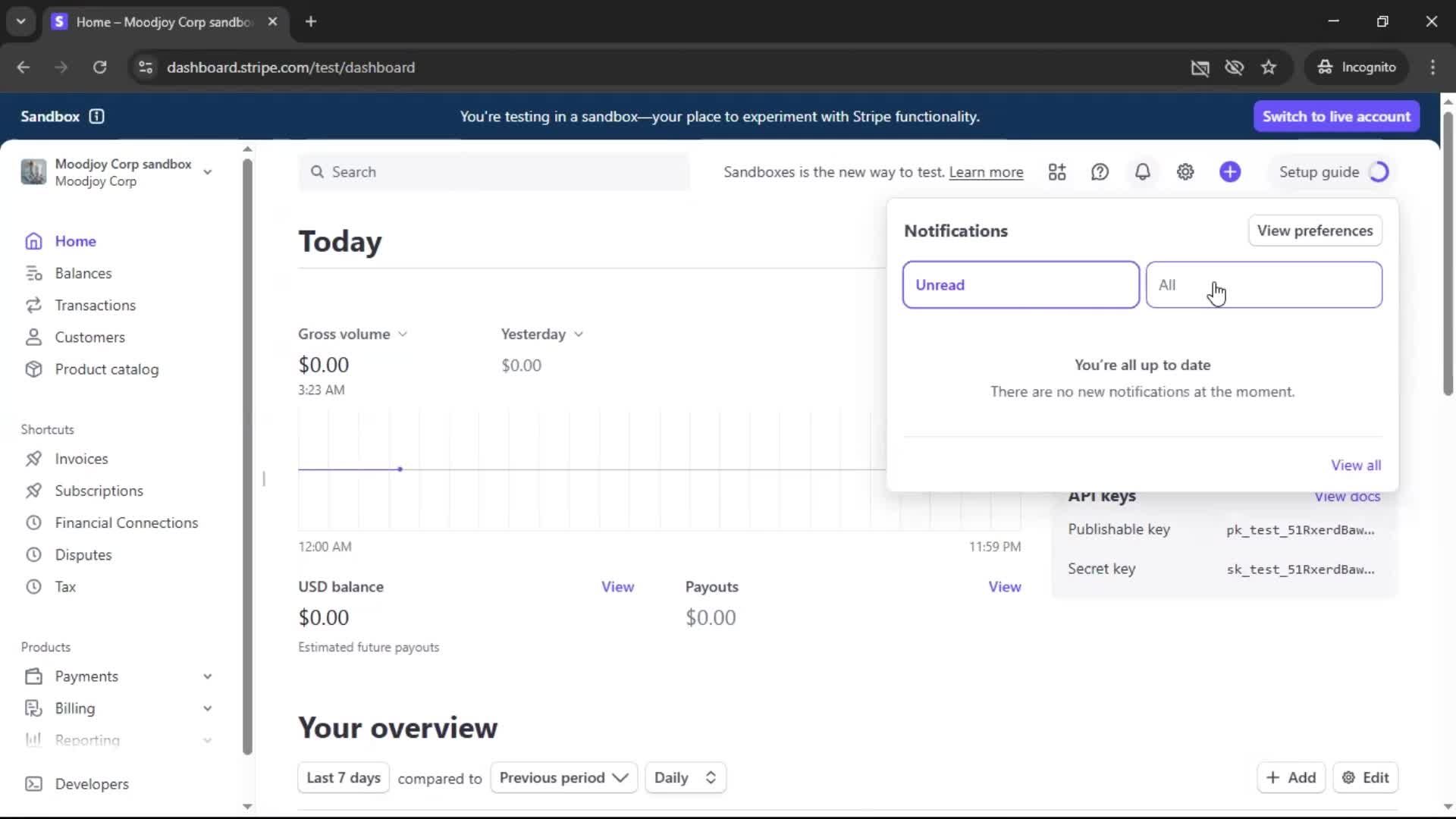Click the help question mark icon
This screenshot has height=819, width=1456.
(1100, 172)
